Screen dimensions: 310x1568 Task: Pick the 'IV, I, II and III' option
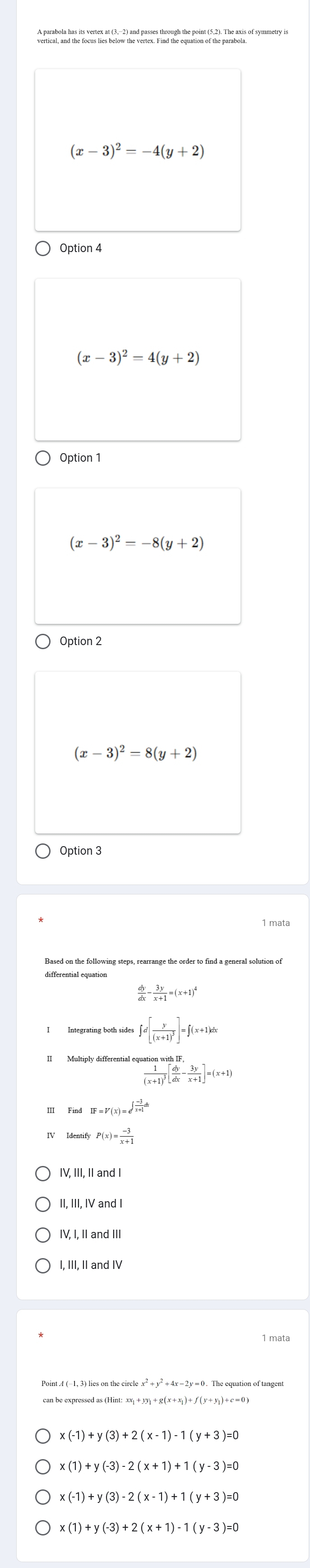(42, 1235)
